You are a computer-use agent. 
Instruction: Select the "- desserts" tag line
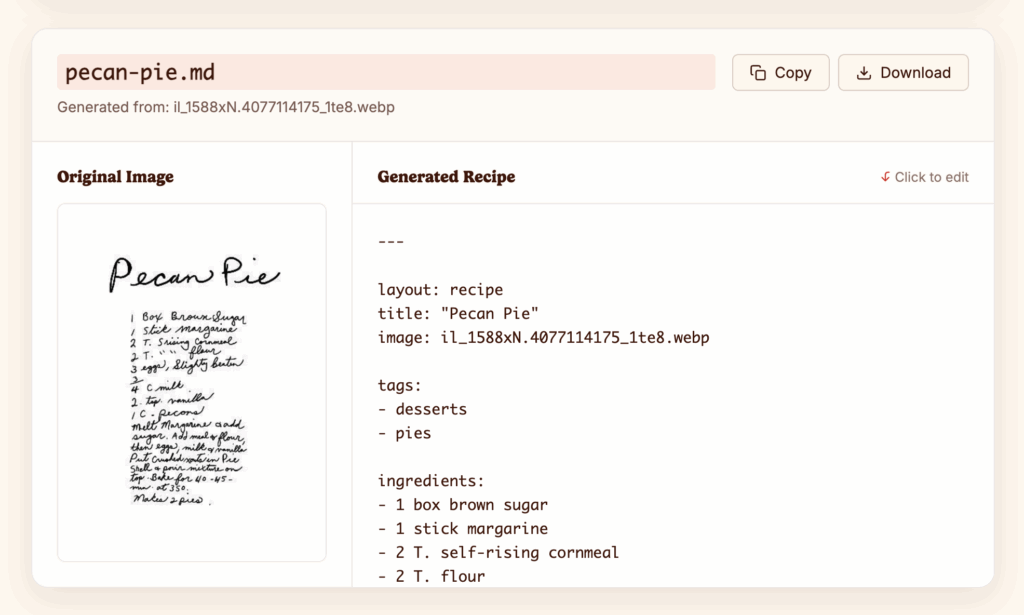[422, 409]
